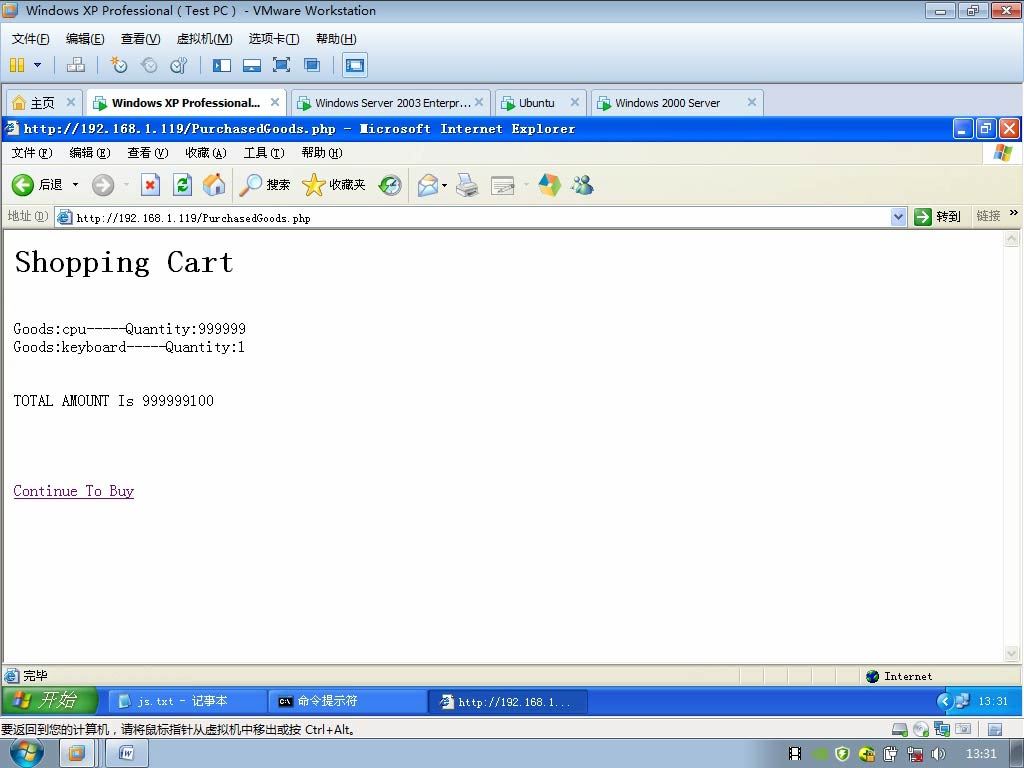Screen dimensions: 1024x768
Task: Pause the virtual machine with the yellow pause icon
Action: point(17,65)
